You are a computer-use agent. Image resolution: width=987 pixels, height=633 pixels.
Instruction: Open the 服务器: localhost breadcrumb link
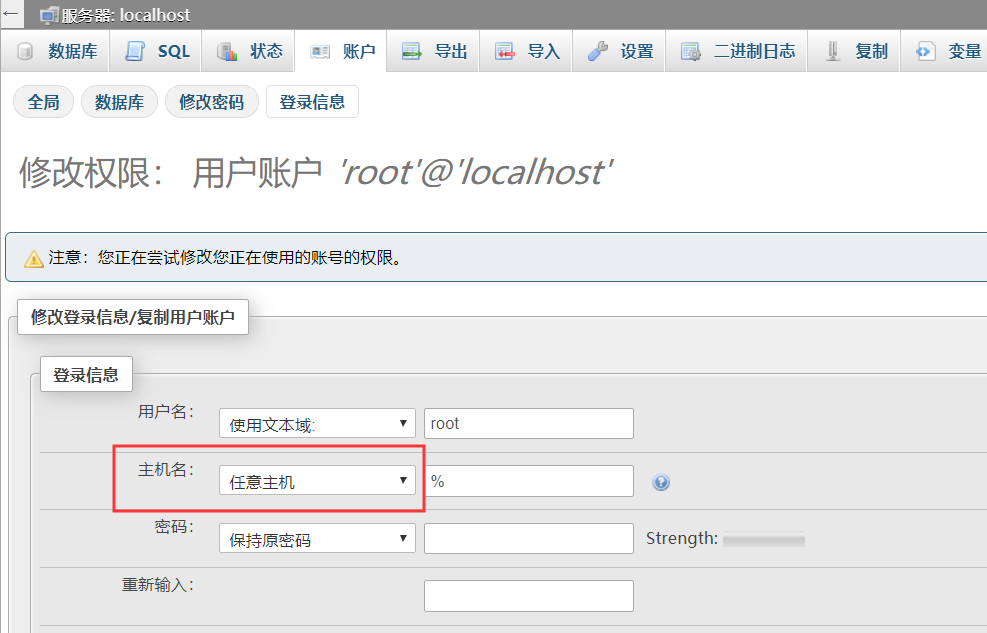click(x=126, y=15)
